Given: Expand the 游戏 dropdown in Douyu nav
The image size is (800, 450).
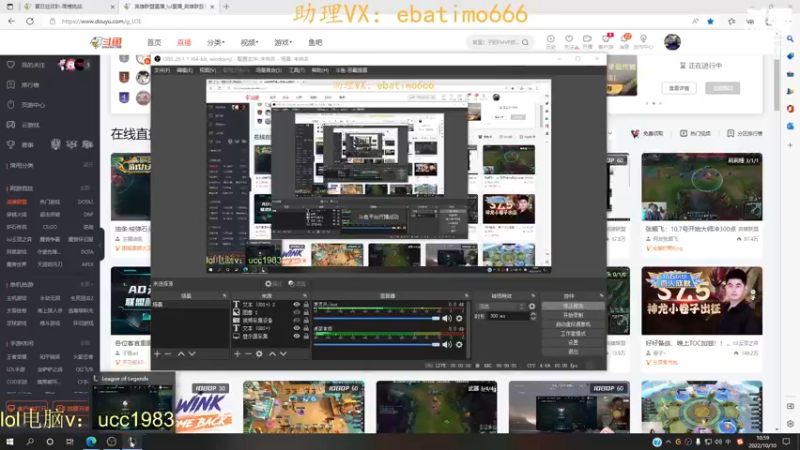Looking at the screenshot, I should [x=283, y=42].
